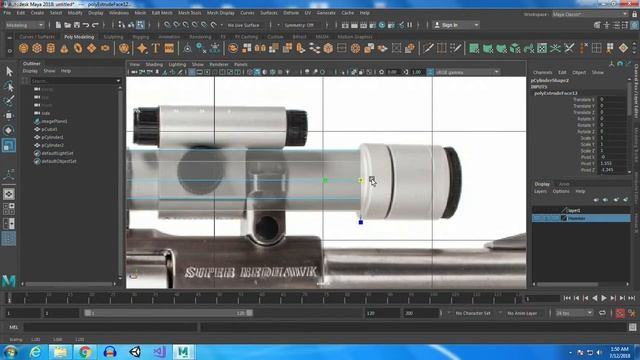Open the Sign In dropdown
This screenshot has height=360, width=640.
[456, 25]
